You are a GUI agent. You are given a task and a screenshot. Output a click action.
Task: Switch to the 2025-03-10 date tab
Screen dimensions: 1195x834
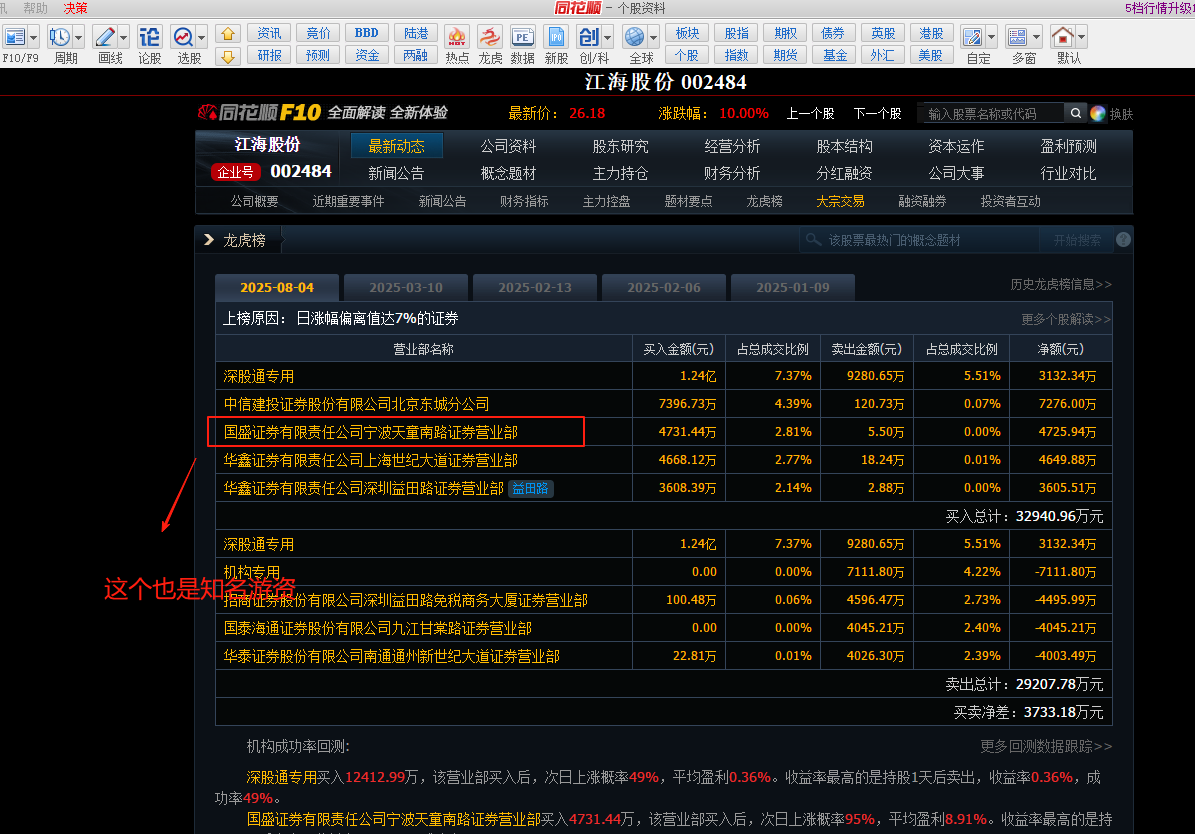click(x=405, y=287)
